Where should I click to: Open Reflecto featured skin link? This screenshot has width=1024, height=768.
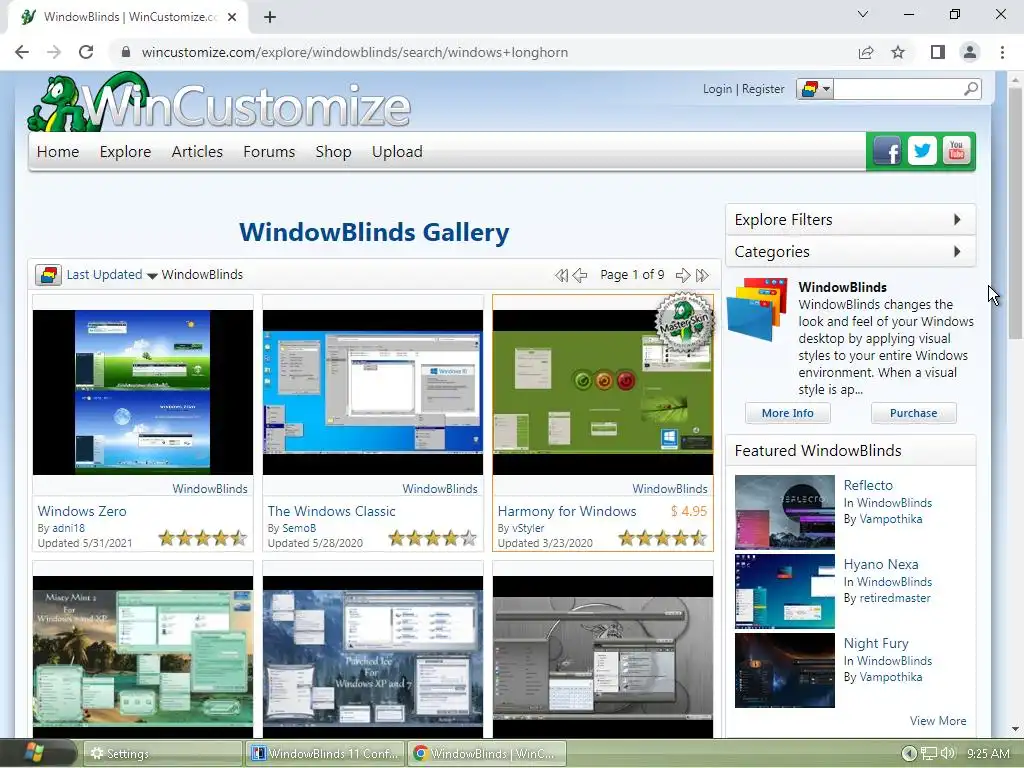click(868, 485)
